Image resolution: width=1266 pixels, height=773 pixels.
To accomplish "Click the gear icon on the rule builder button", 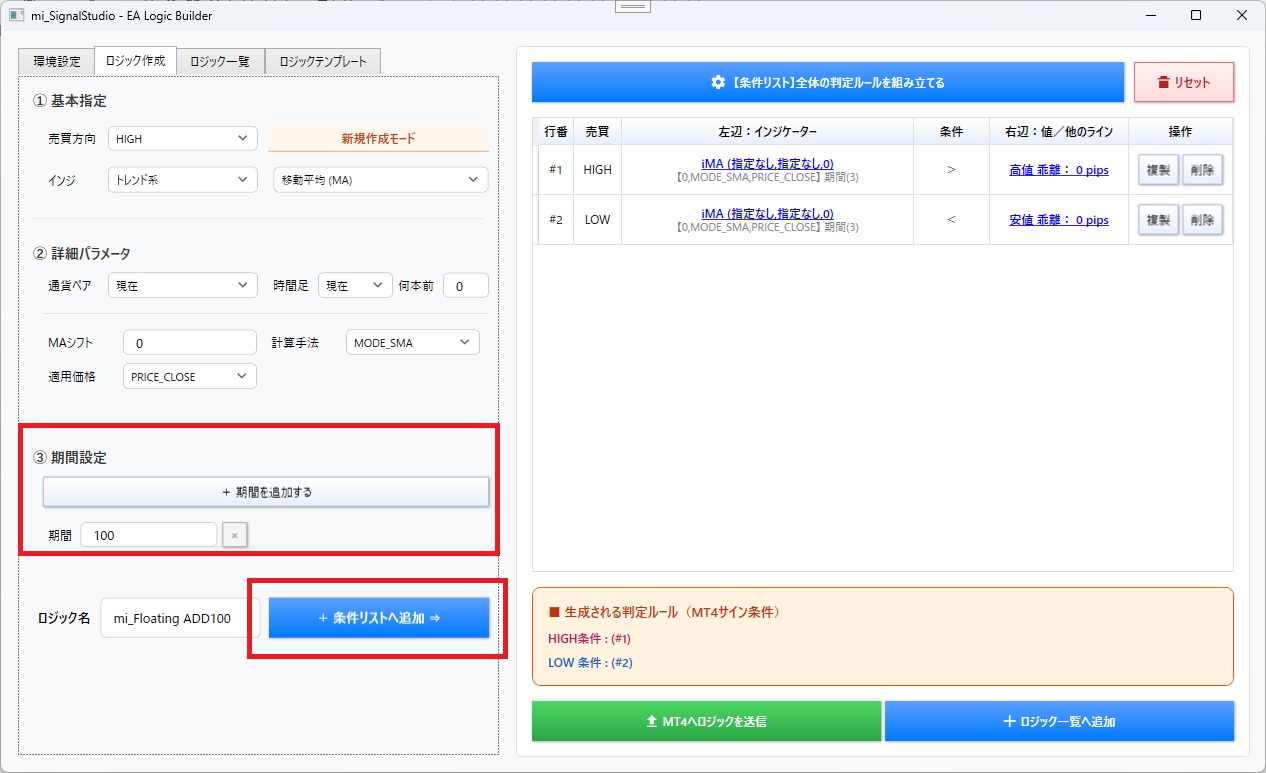I will click(718, 83).
